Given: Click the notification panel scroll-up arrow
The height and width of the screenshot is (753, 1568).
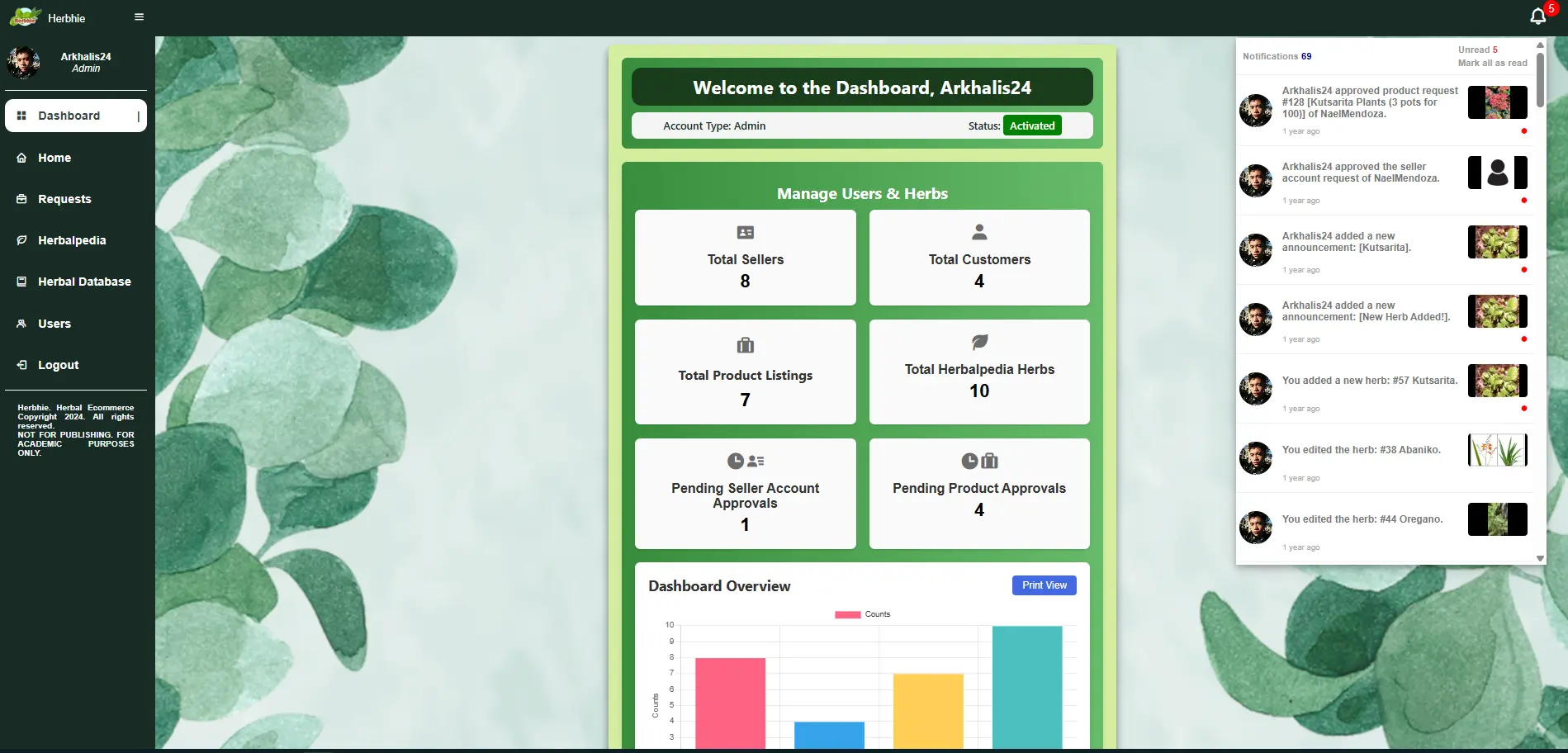Looking at the screenshot, I should point(1540,45).
